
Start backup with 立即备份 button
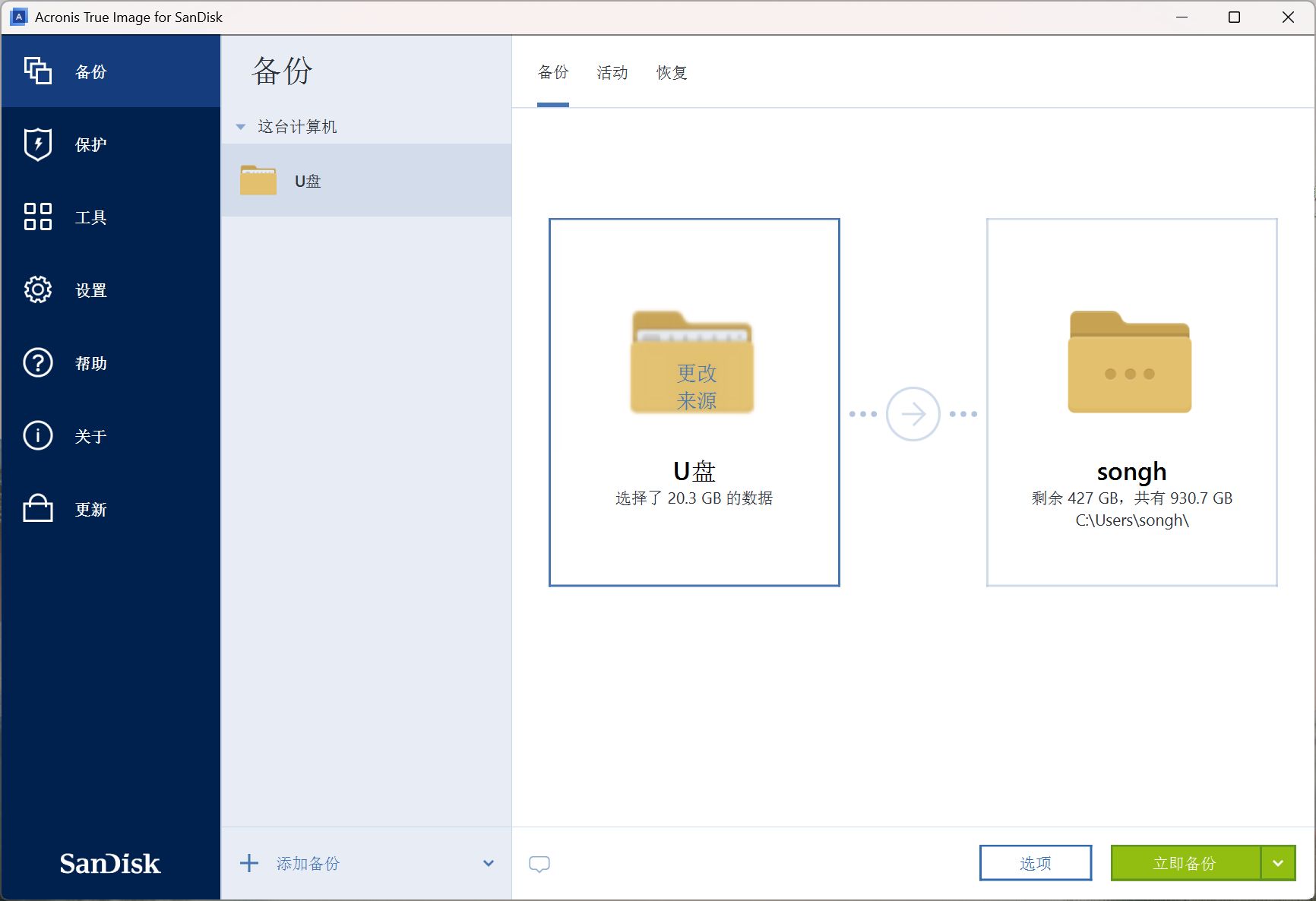click(x=1185, y=863)
